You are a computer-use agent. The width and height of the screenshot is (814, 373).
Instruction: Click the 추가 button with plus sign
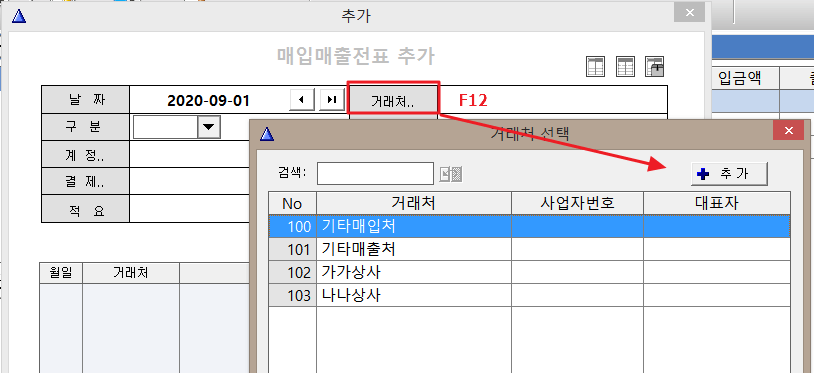click(x=729, y=174)
